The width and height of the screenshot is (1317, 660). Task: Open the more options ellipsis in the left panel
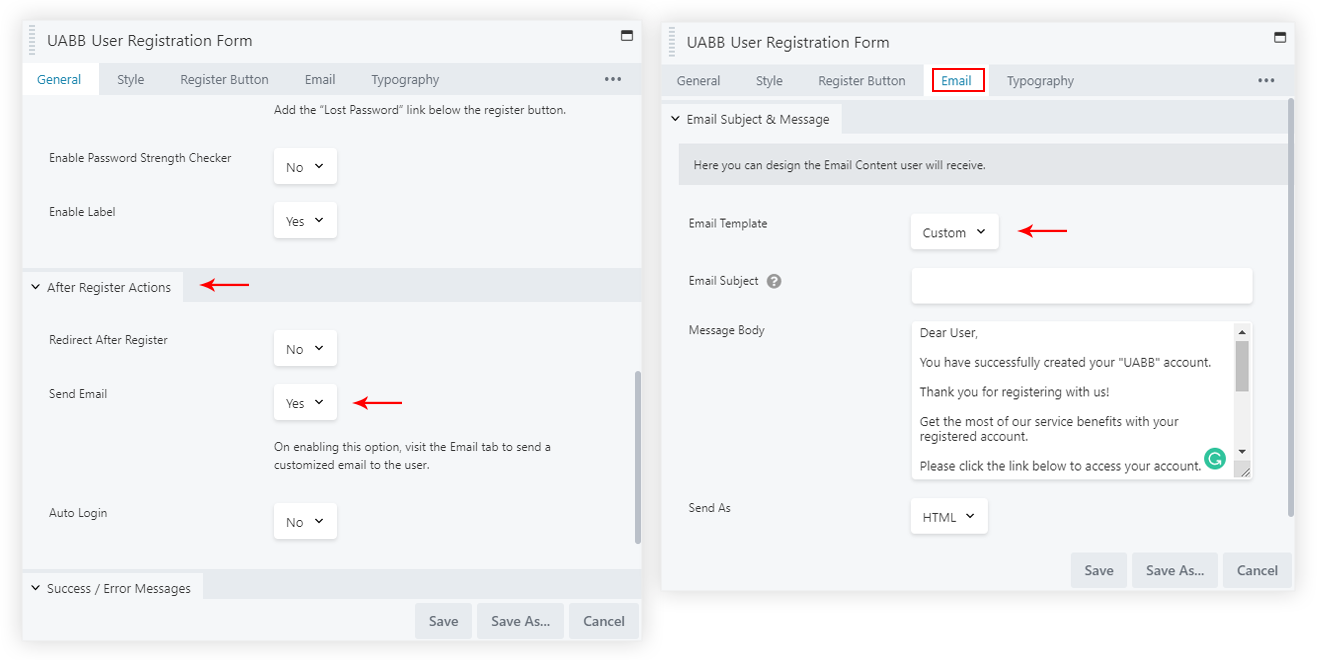pyautogui.click(x=613, y=80)
